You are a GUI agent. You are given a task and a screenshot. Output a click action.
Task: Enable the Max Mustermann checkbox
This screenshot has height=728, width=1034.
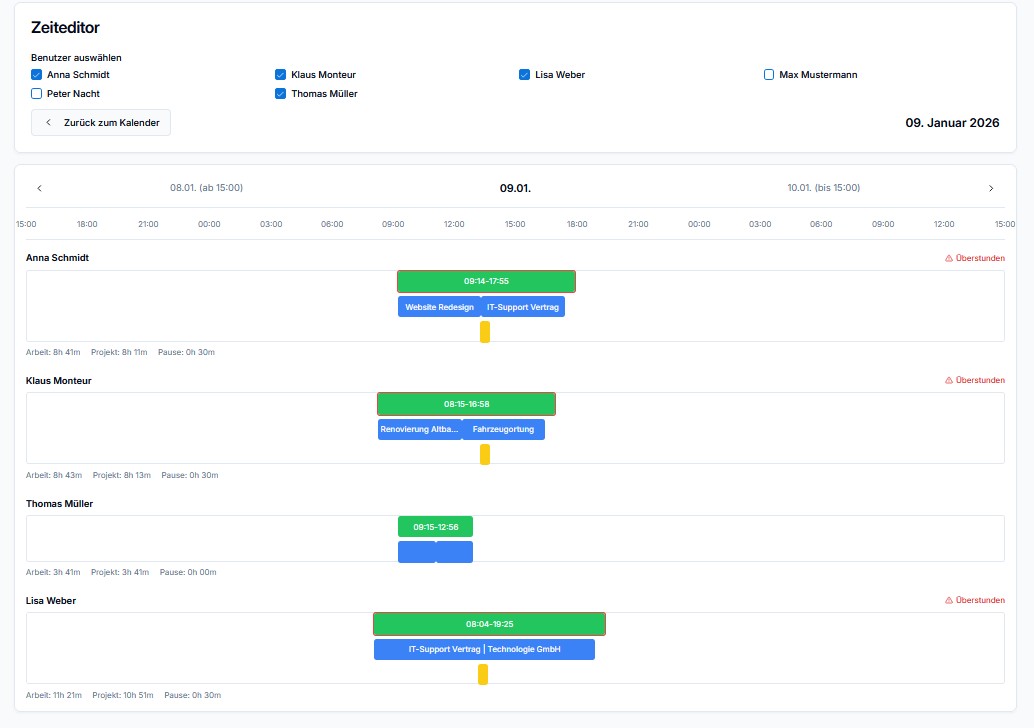tap(769, 75)
